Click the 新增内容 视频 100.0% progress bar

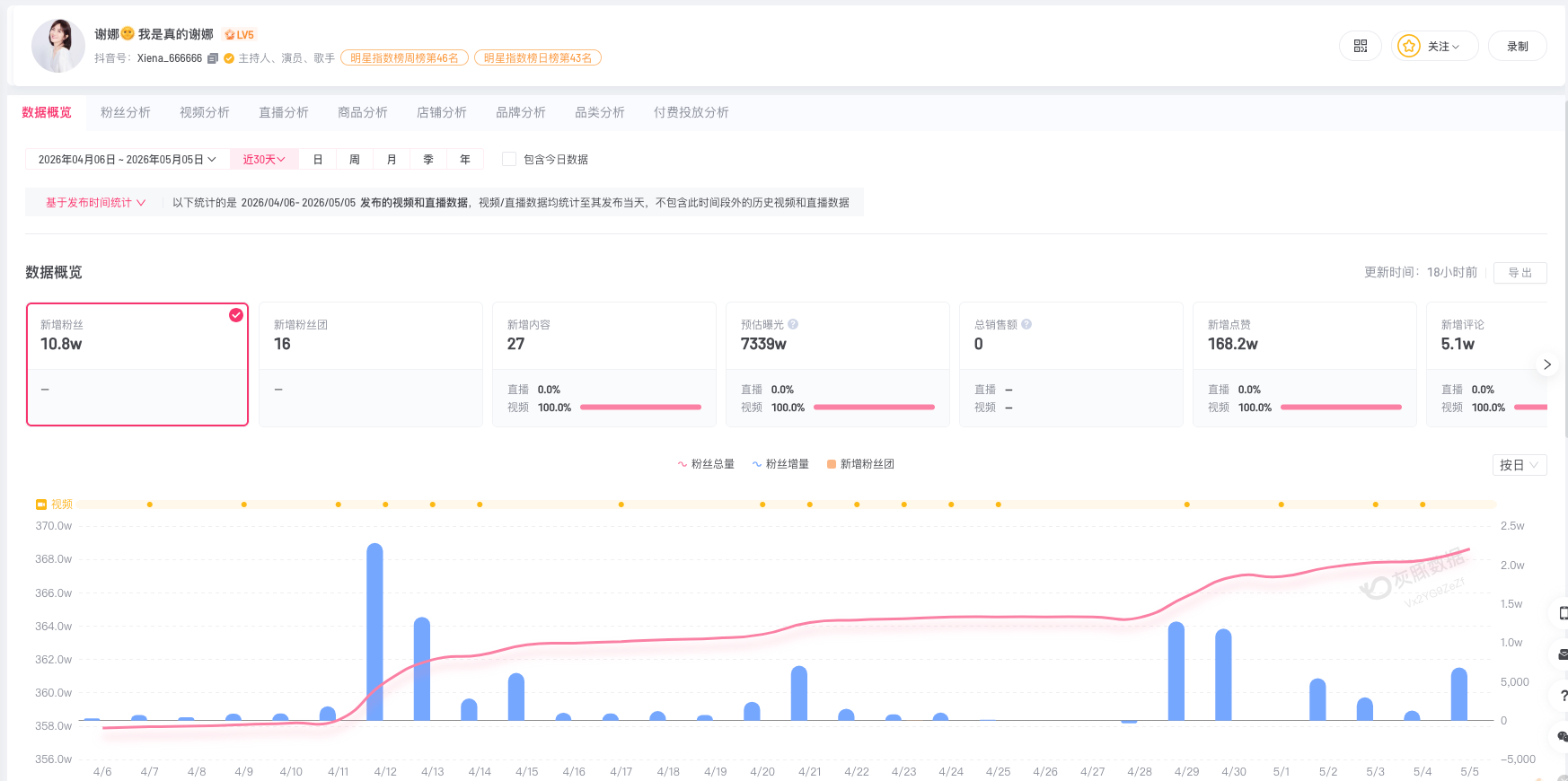[x=641, y=408]
